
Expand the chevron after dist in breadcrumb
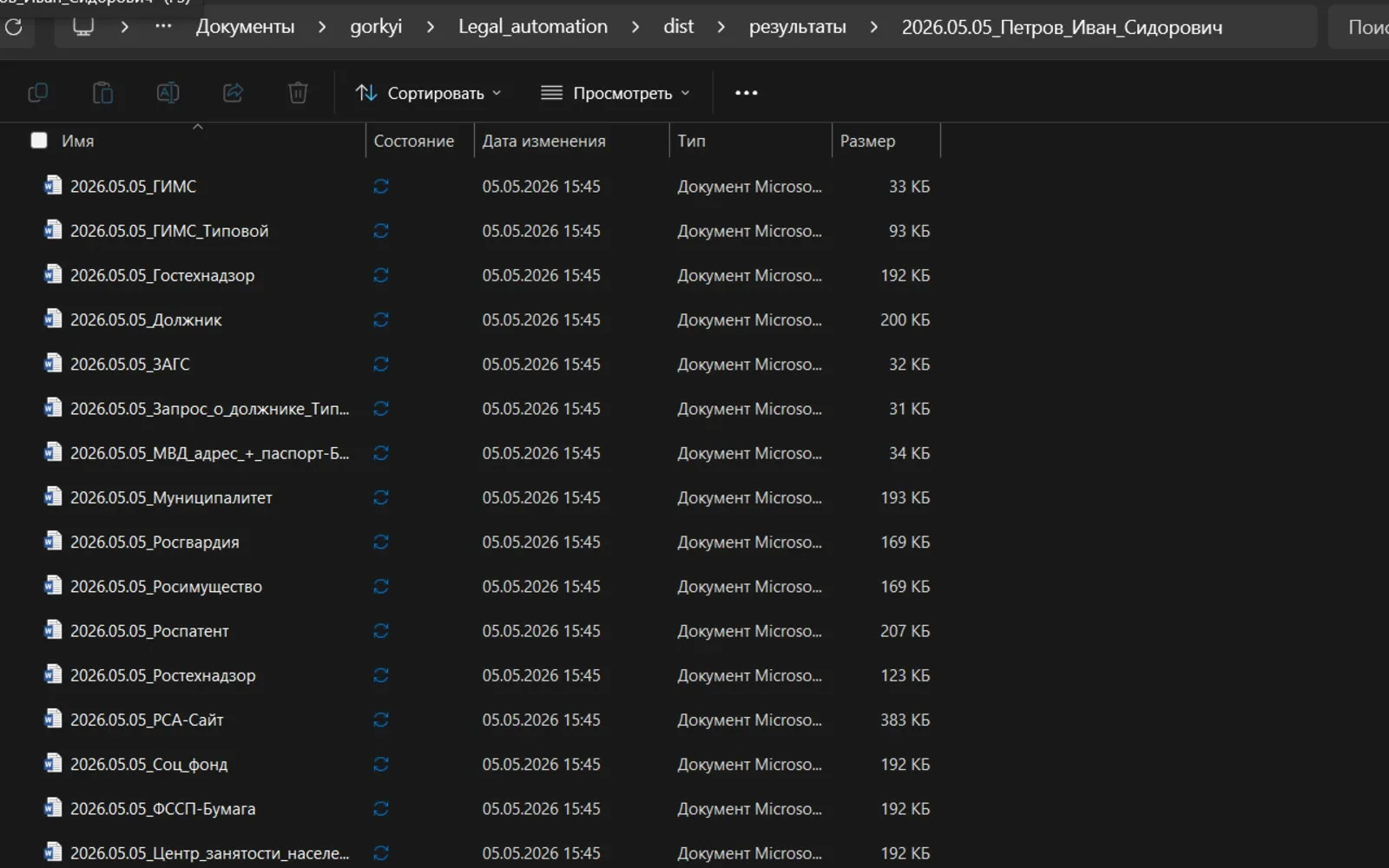(x=721, y=27)
